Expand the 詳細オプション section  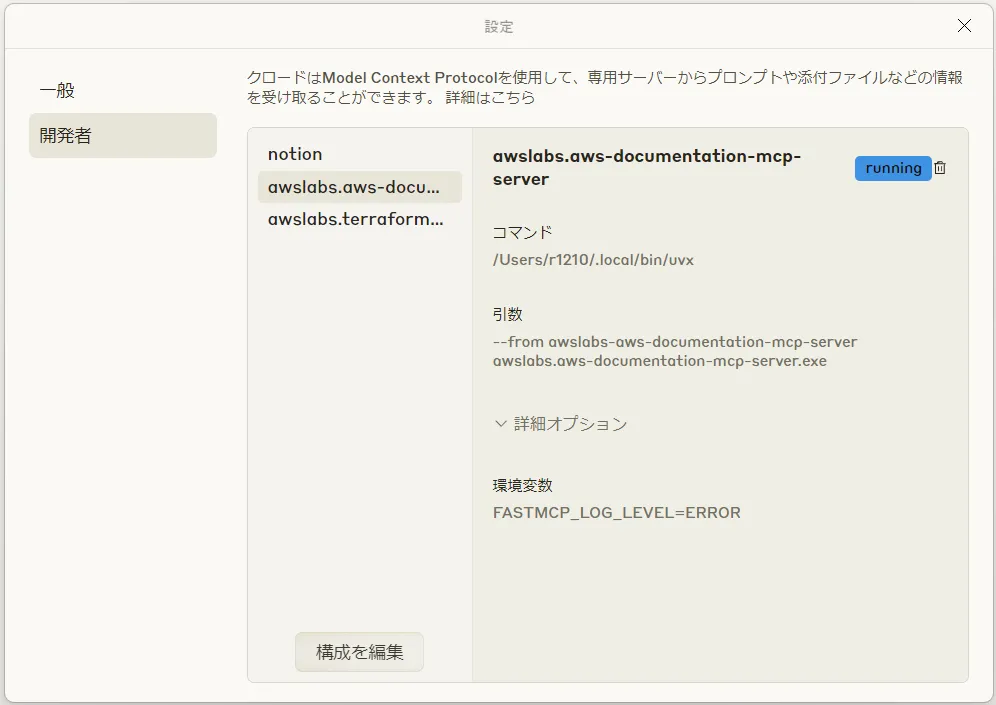pyautogui.click(x=560, y=424)
